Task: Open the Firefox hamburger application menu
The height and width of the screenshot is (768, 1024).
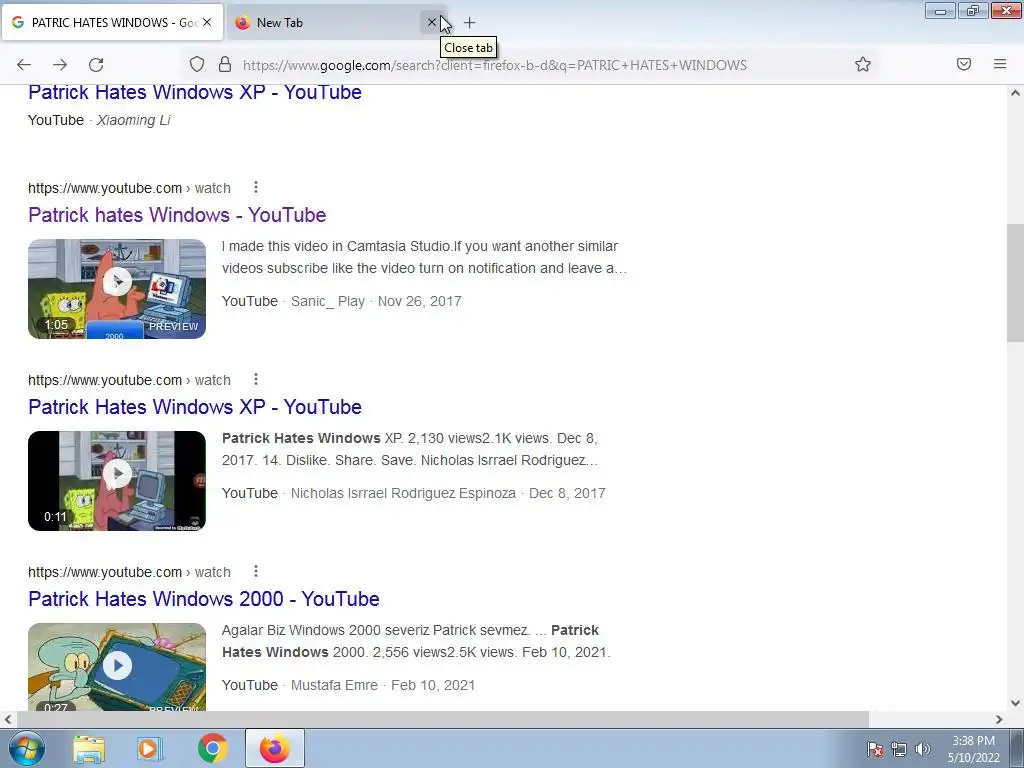Action: (1000, 64)
